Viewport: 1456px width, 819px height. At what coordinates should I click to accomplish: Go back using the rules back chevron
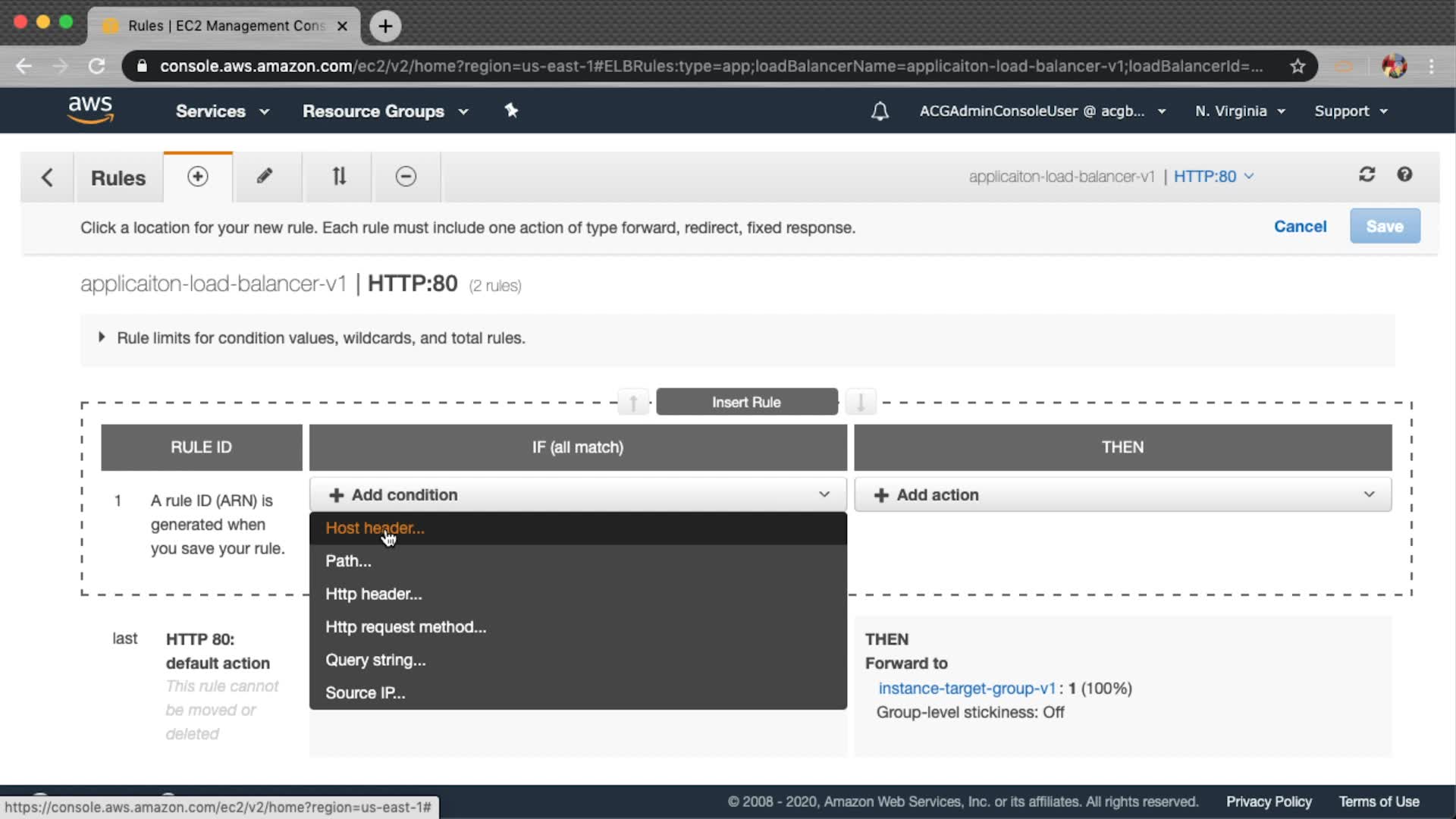[x=47, y=177]
